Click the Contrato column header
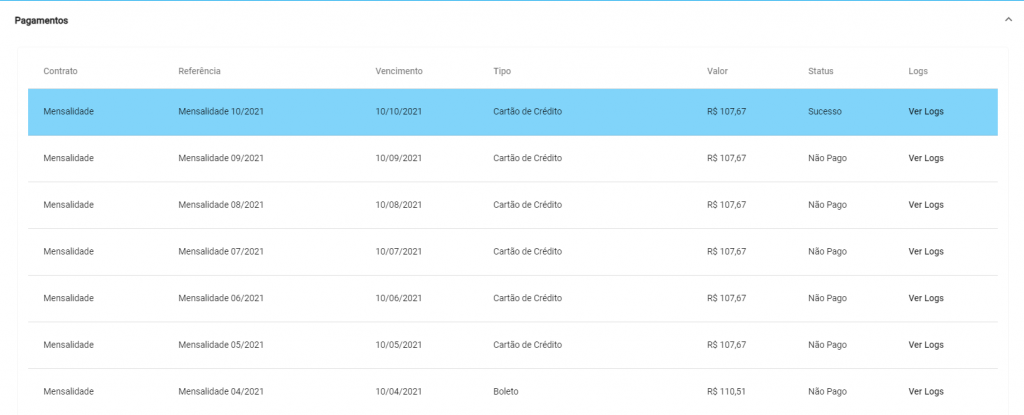1024x415 pixels. (x=60, y=71)
